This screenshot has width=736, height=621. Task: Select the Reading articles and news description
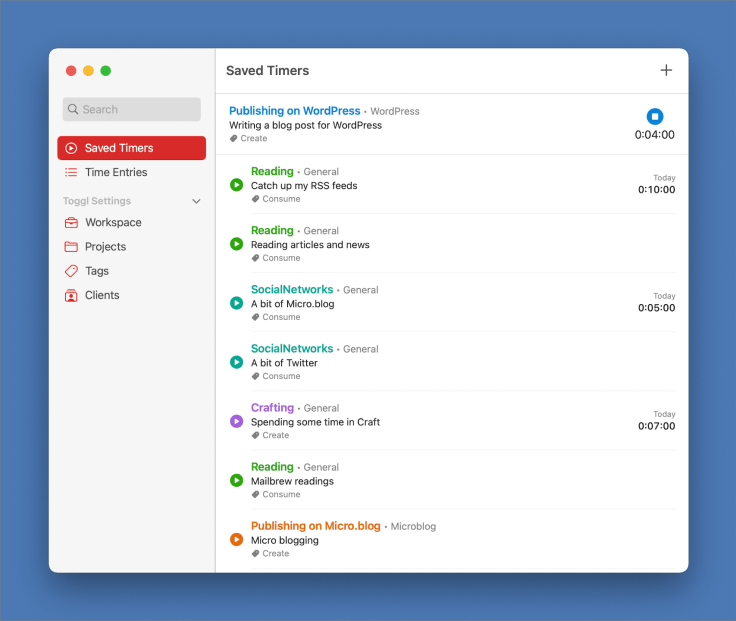point(310,245)
